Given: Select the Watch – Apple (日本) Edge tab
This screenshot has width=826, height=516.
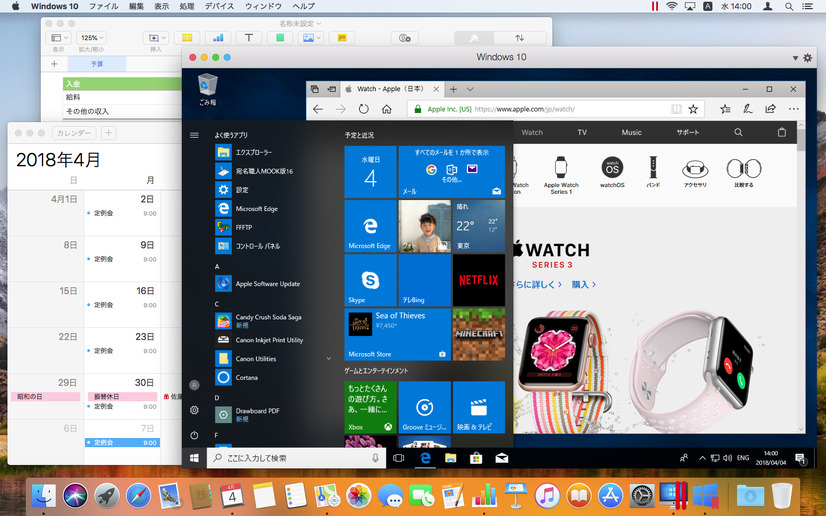Looking at the screenshot, I should 391,89.
